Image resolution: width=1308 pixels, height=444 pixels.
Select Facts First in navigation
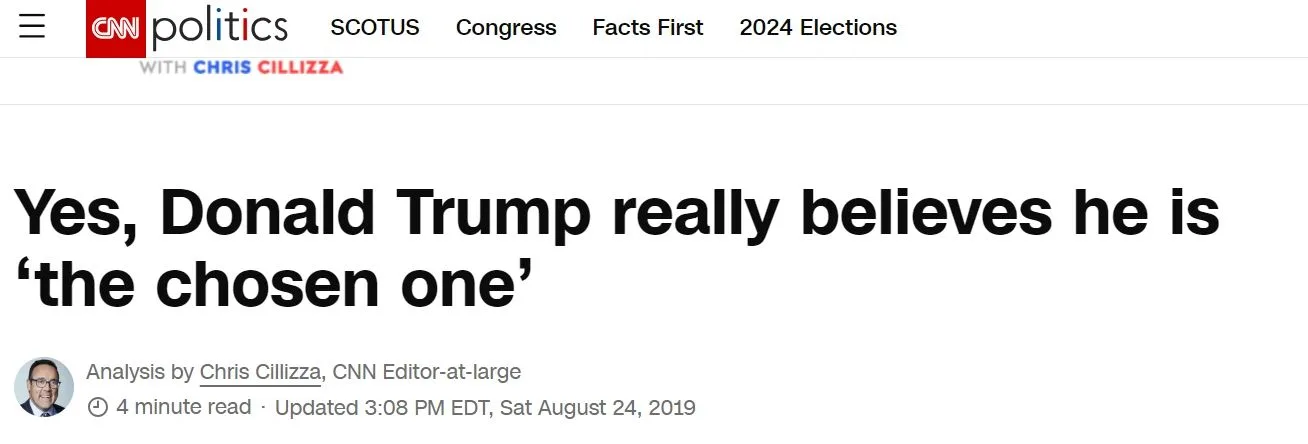(648, 28)
